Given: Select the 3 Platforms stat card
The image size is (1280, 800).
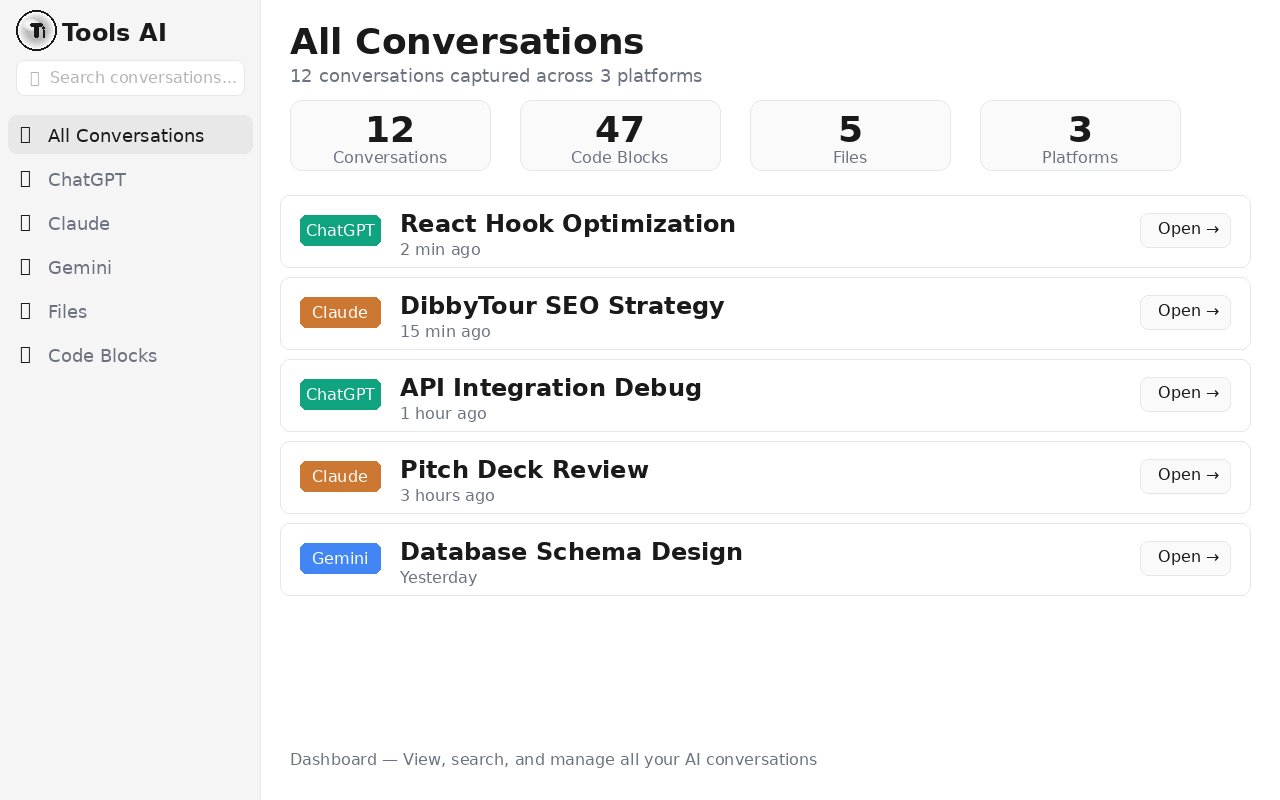Looking at the screenshot, I should pos(1080,136).
